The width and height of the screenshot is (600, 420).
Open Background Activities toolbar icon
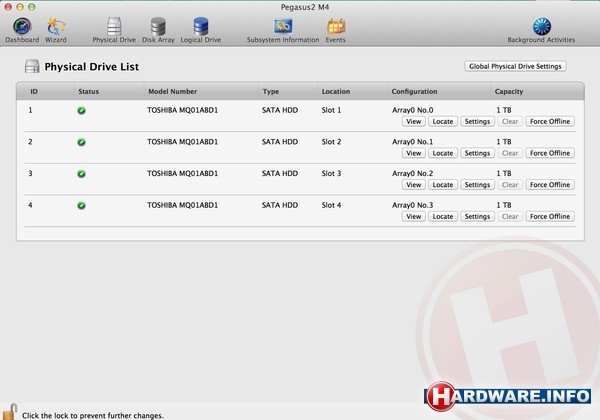click(x=541, y=30)
